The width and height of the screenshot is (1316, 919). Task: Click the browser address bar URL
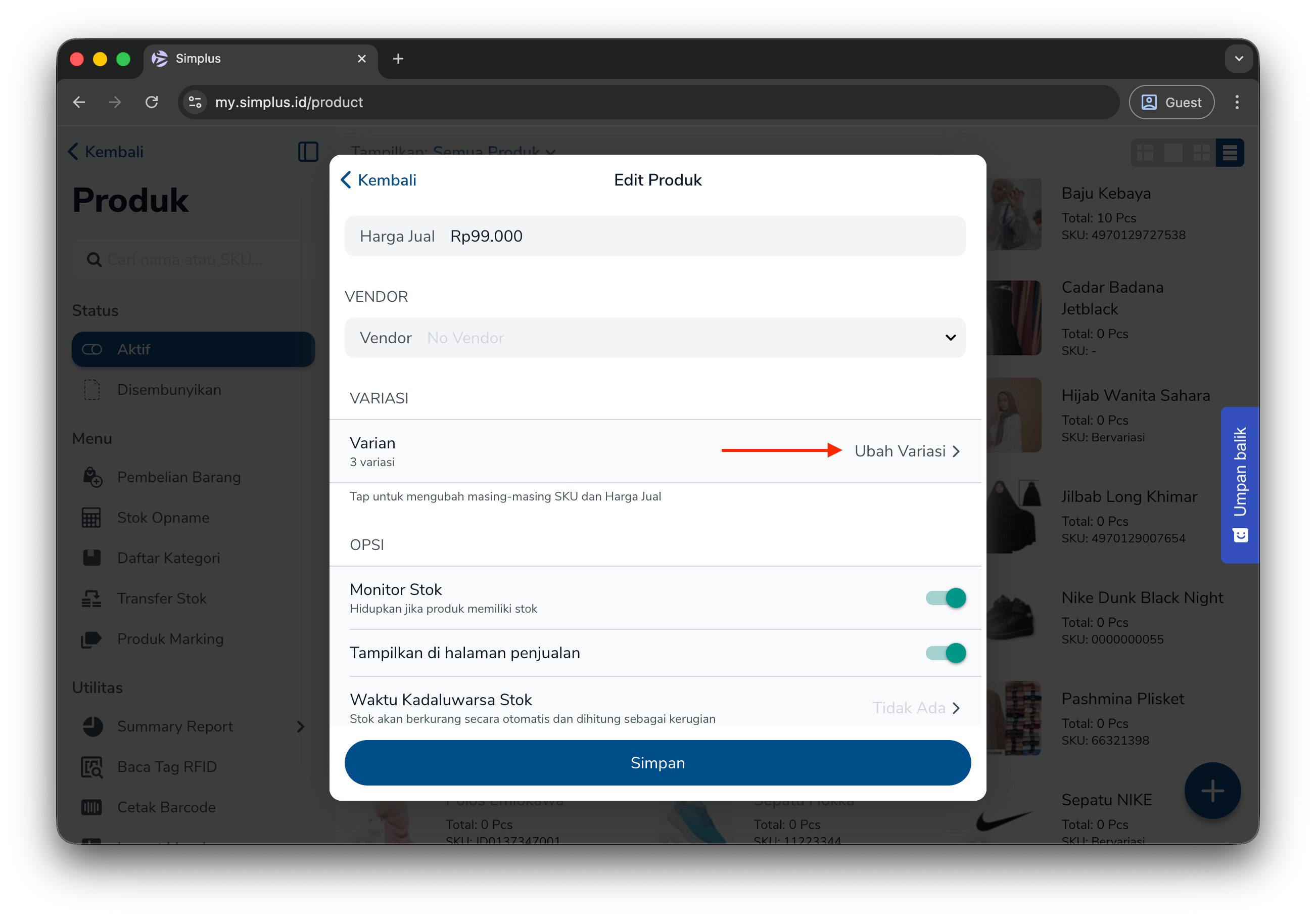289,102
